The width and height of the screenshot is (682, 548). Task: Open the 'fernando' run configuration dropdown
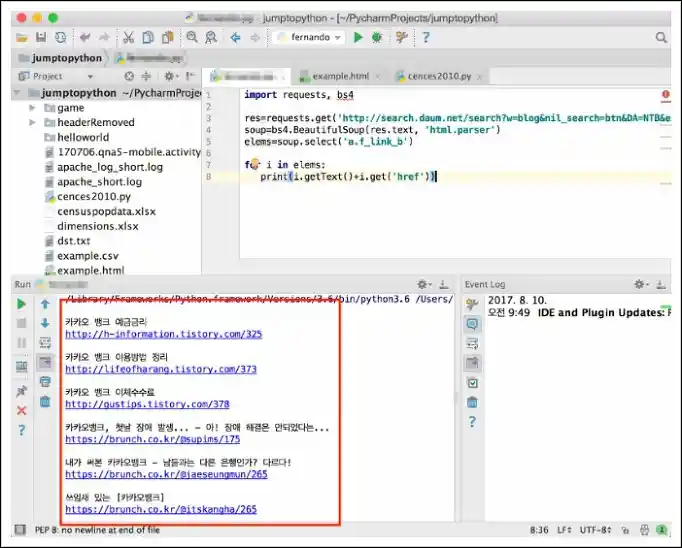click(310, 37)
